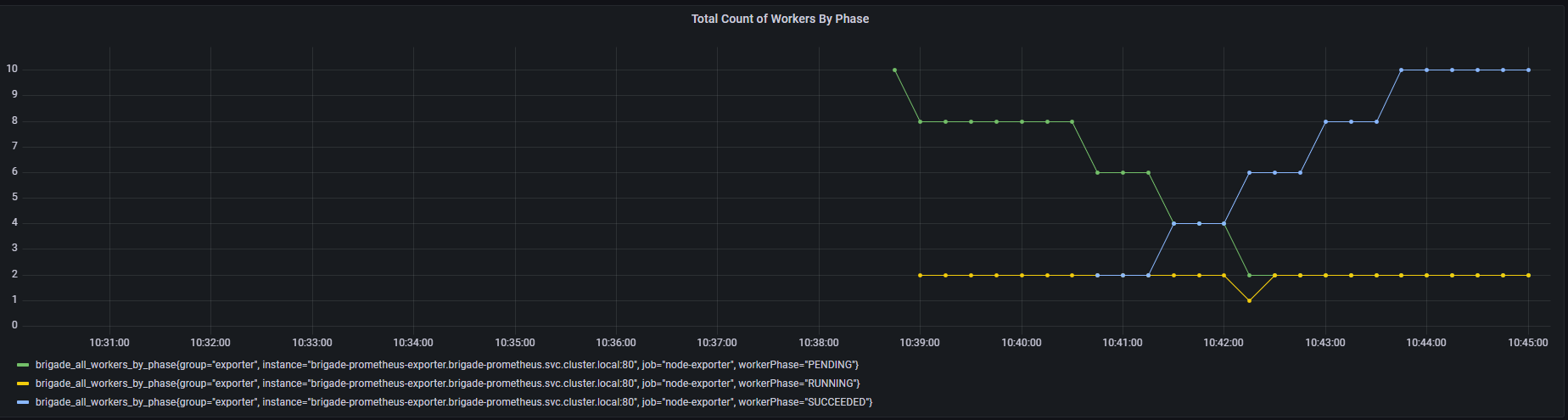The height and width of the screenshot is (420, 1568).
Task: Click the Y-axis value 10 label
Action: [x=12, y=69]
